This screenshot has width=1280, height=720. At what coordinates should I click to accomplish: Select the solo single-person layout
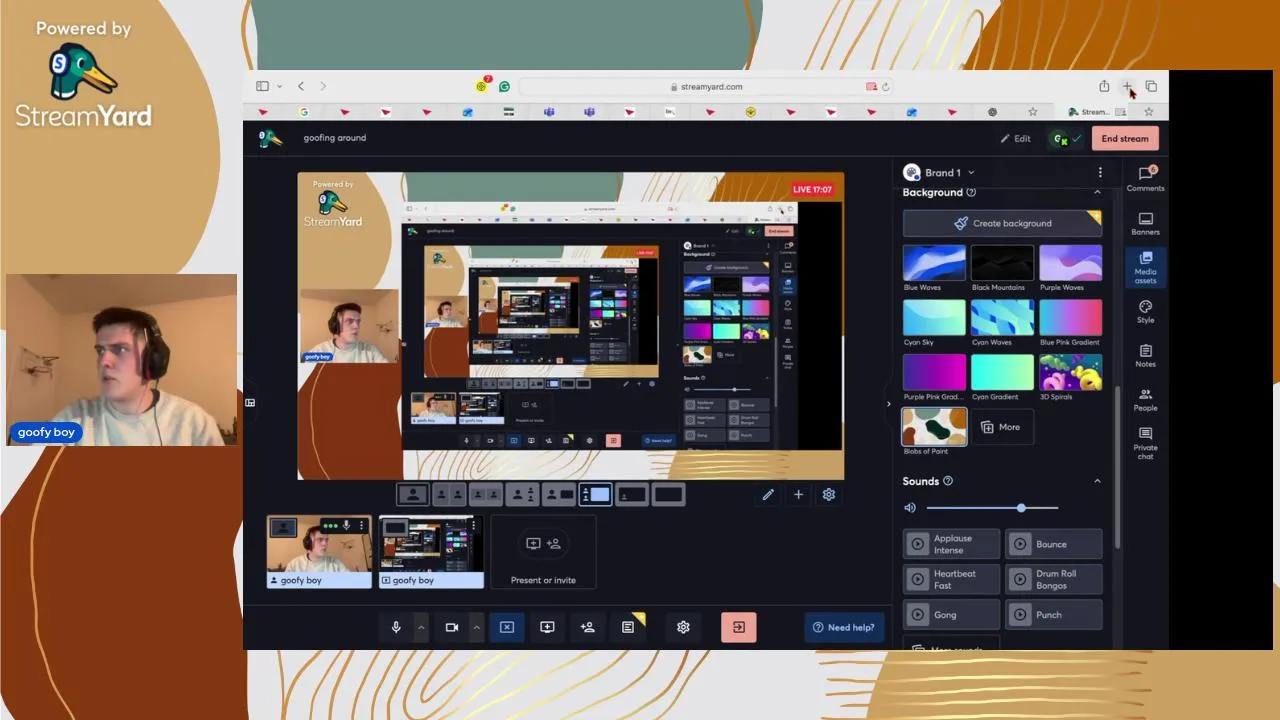[412, 494]
